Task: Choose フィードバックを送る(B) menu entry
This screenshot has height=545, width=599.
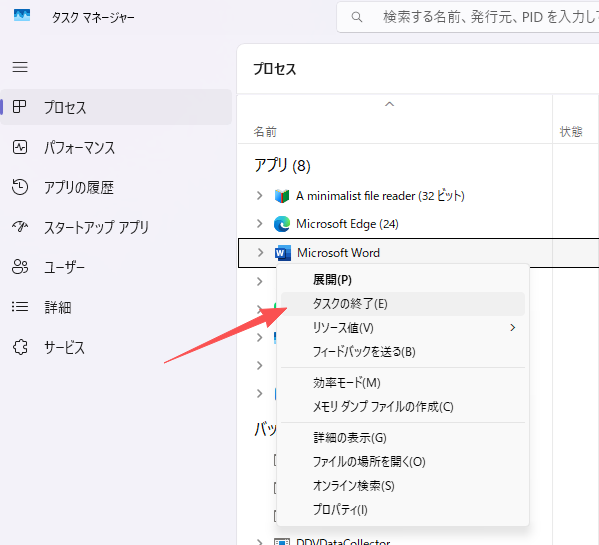Action: pos(403,351)
